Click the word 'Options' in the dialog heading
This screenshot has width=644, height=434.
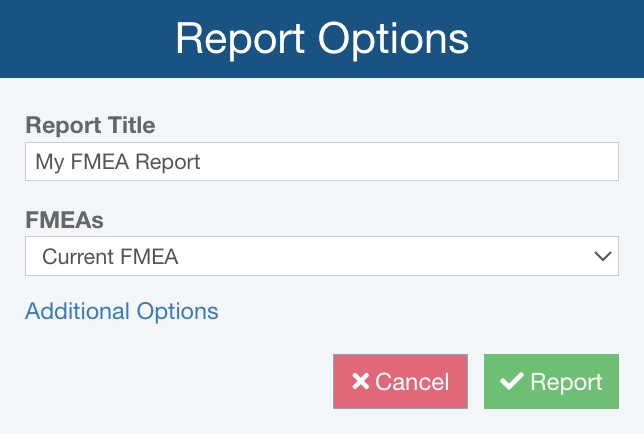click(x=393, y=39)
